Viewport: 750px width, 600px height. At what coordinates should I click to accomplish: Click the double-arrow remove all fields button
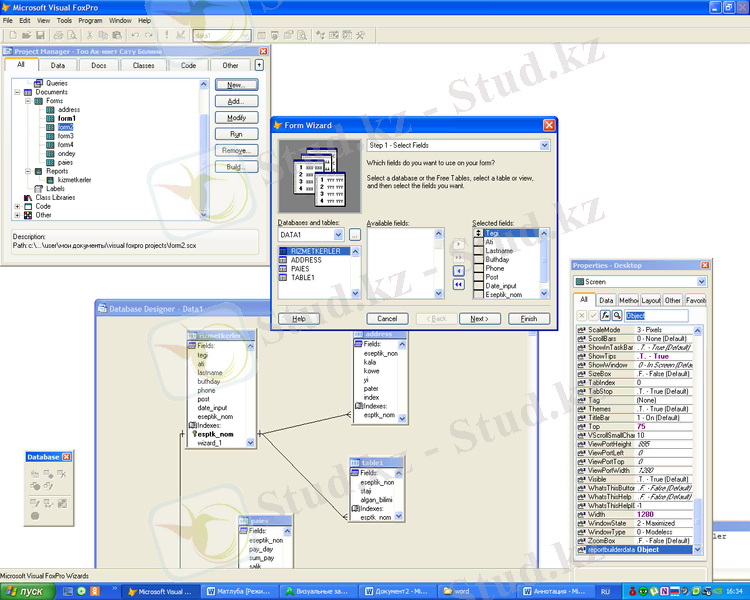(x=458, y=284)
